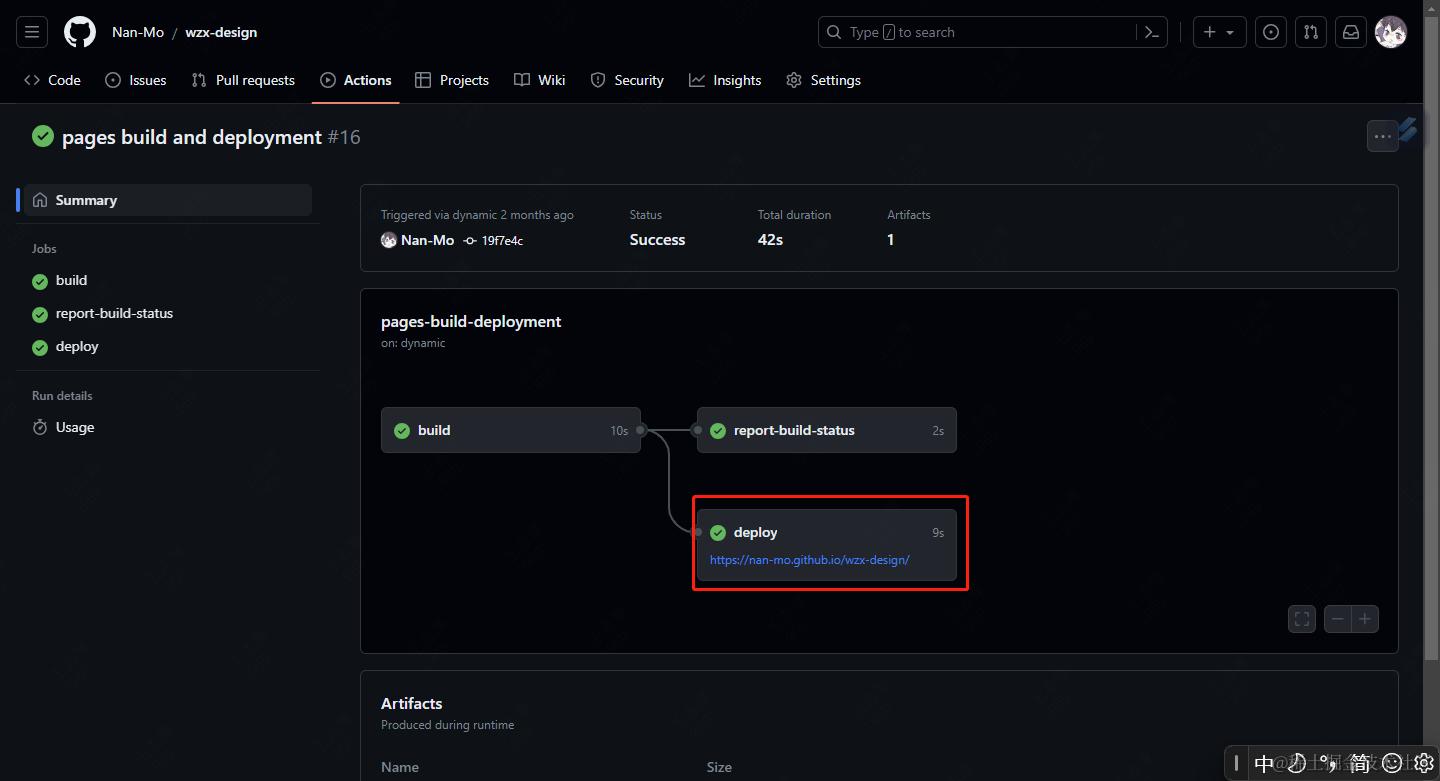
Task: Click the GitHub logo icon
Action: point(80,32)
